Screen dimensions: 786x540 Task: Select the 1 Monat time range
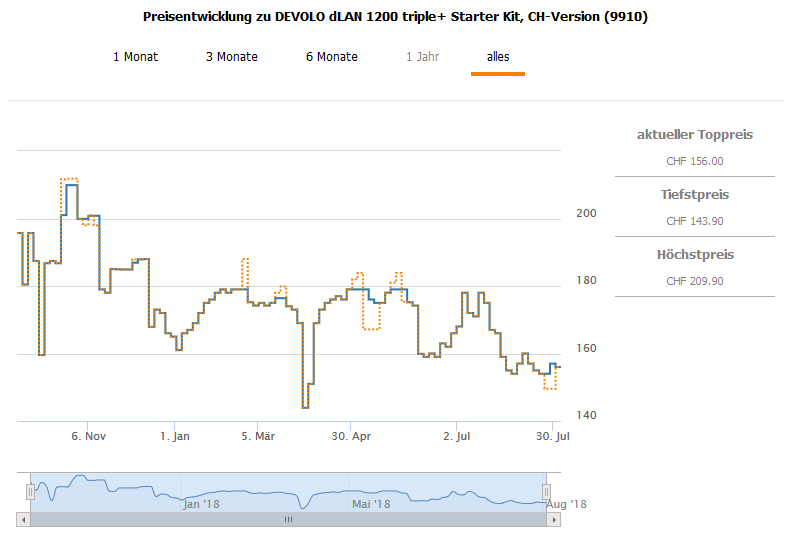click(x=135, y=57)
